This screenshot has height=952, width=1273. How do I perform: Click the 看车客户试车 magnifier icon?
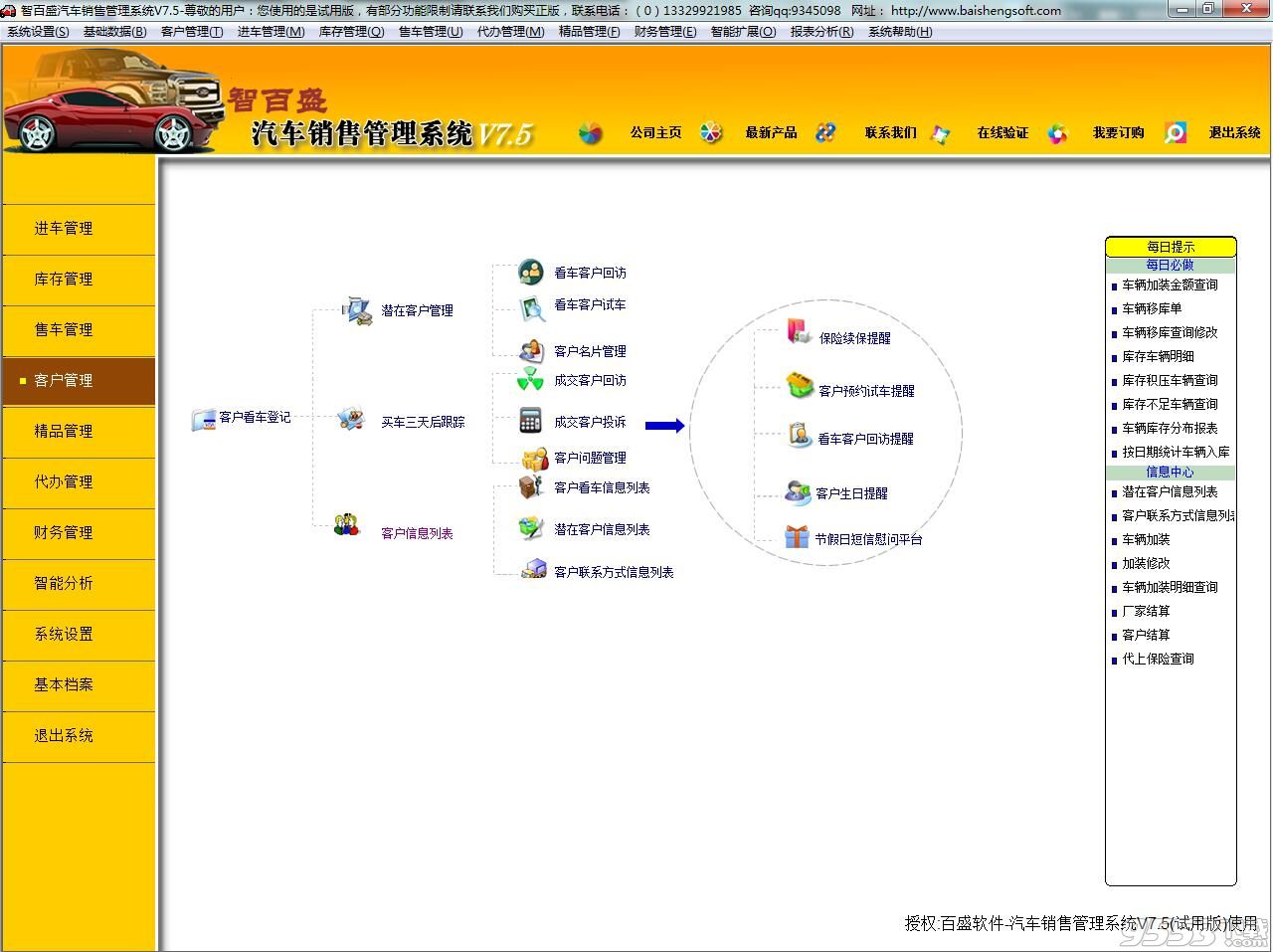pyautogui.click(x=532, y=308)
